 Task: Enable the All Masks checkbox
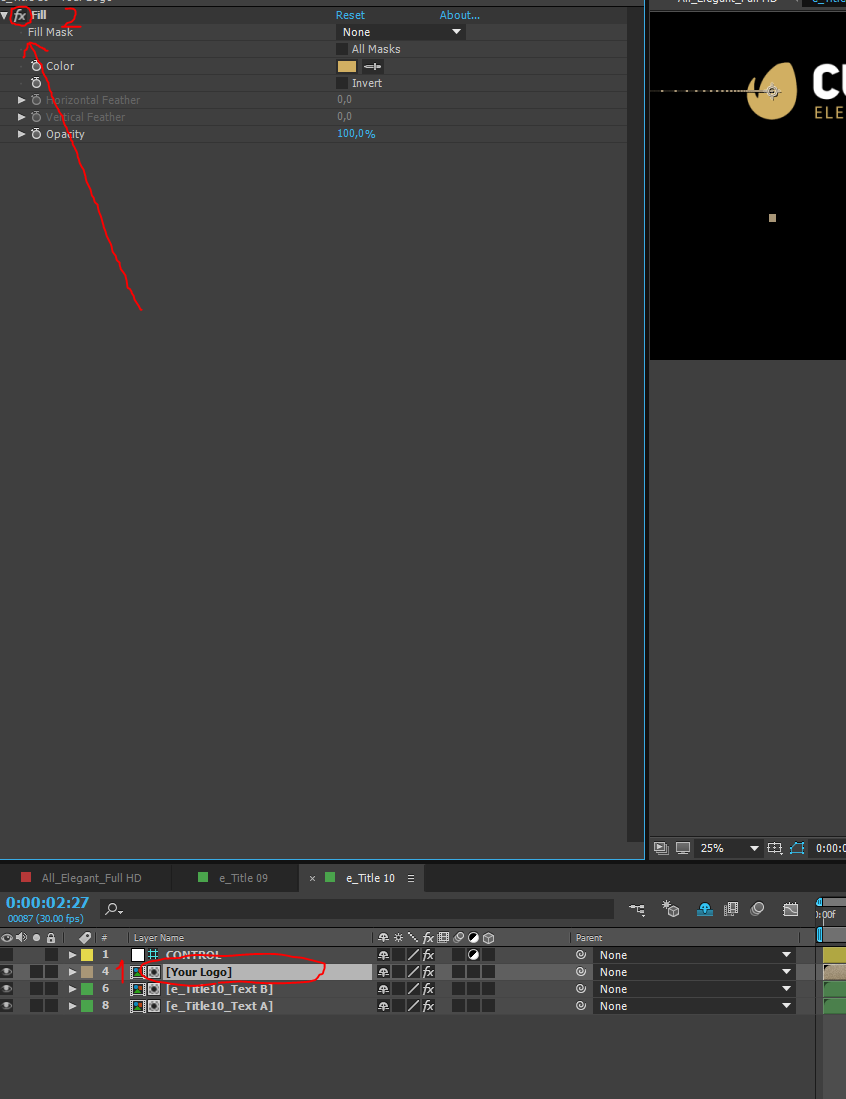[342, 49]
